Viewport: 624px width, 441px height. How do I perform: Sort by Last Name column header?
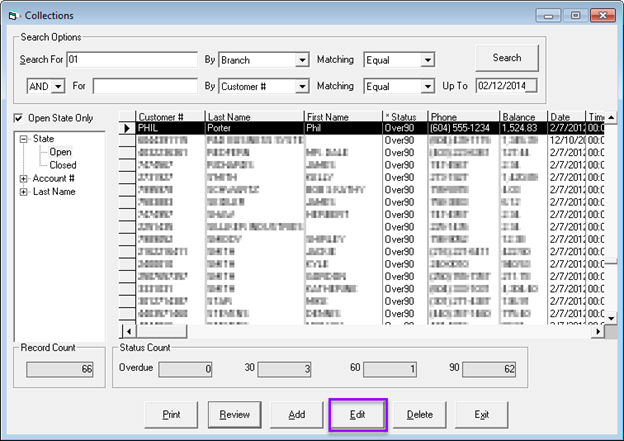255,117
